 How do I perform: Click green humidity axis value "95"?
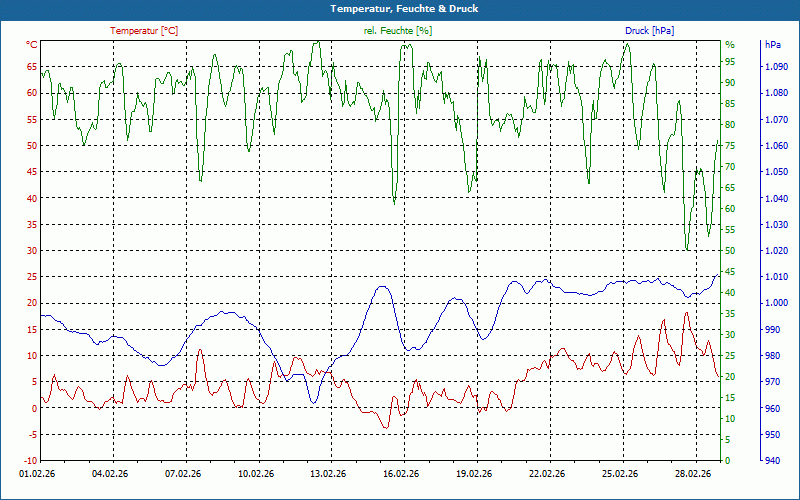(x=730, y=62)
